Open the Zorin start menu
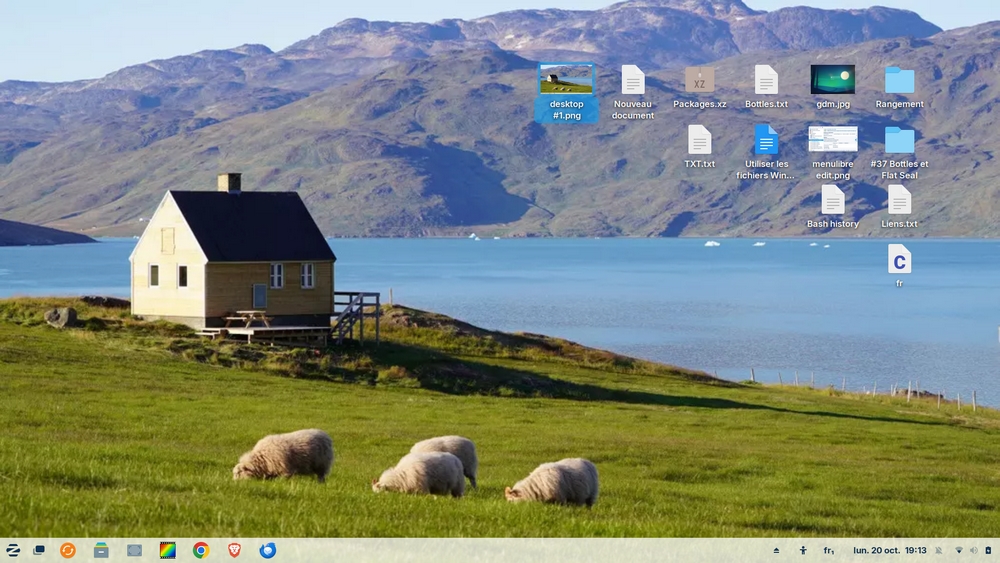The width and height of the screenshot is (1000, 563). [x=13, y=550]
